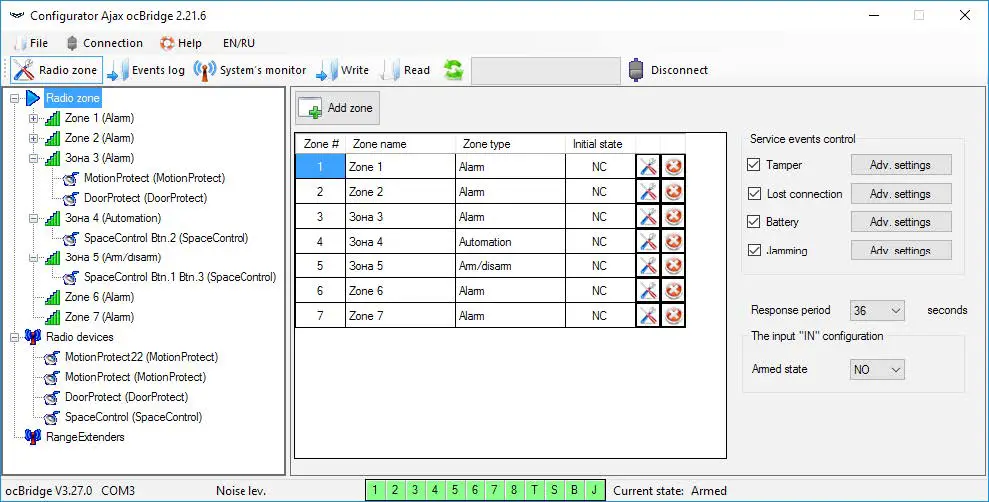Collapse the Radio devices tree node

[x=15, y=337]
